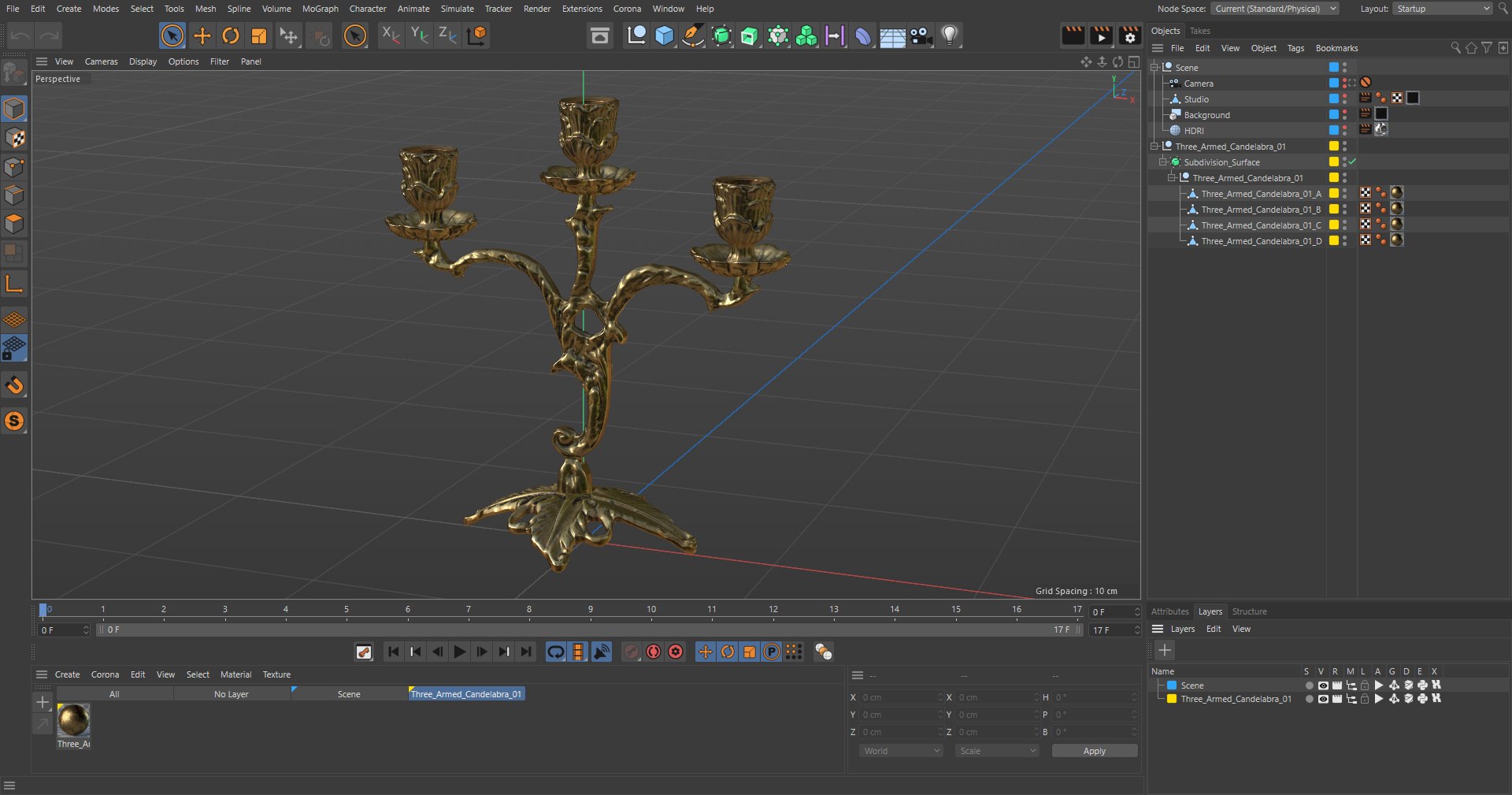This screenshot has height=795, width=1512.
Task: Open the Node Space dropdown
Action: coord(1274,9)
